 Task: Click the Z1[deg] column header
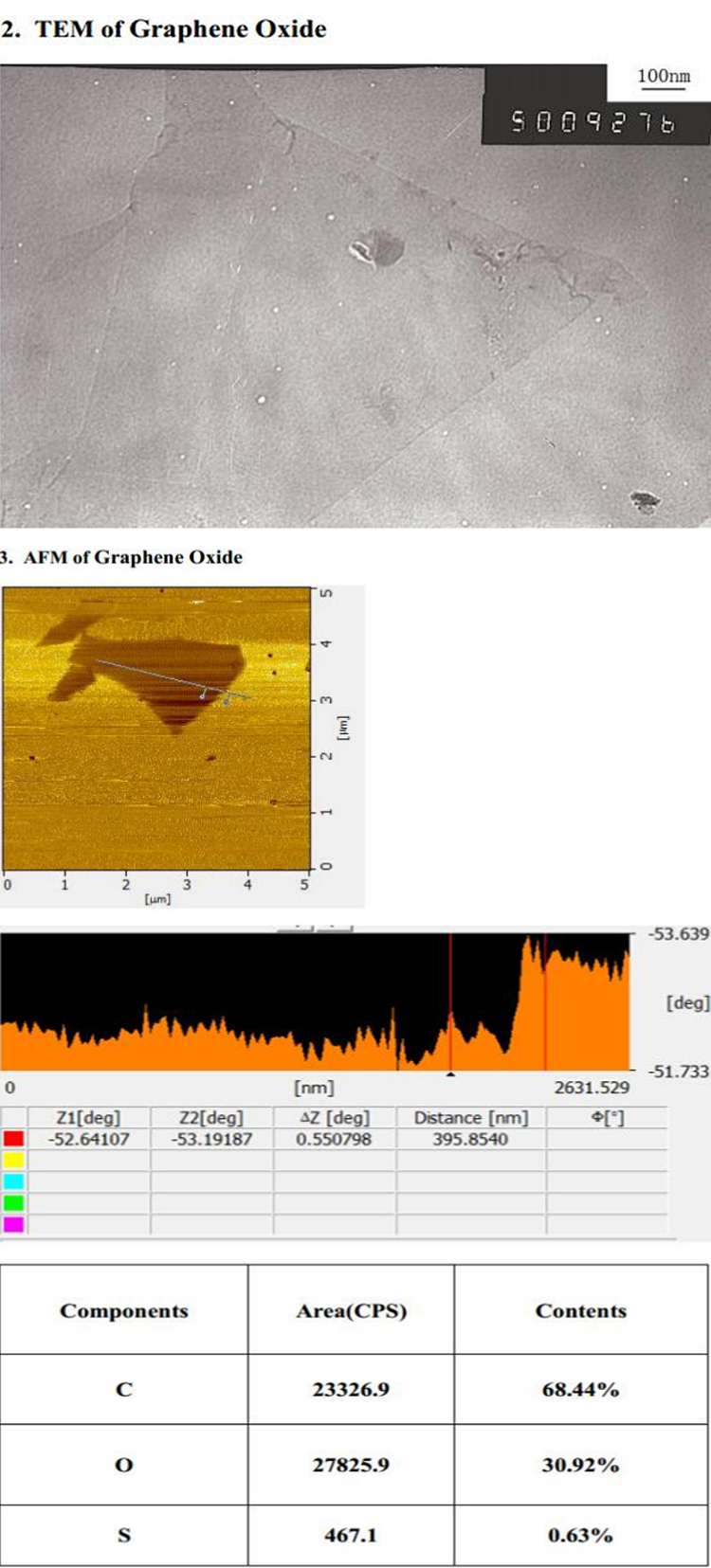[x=88, y=1118]
